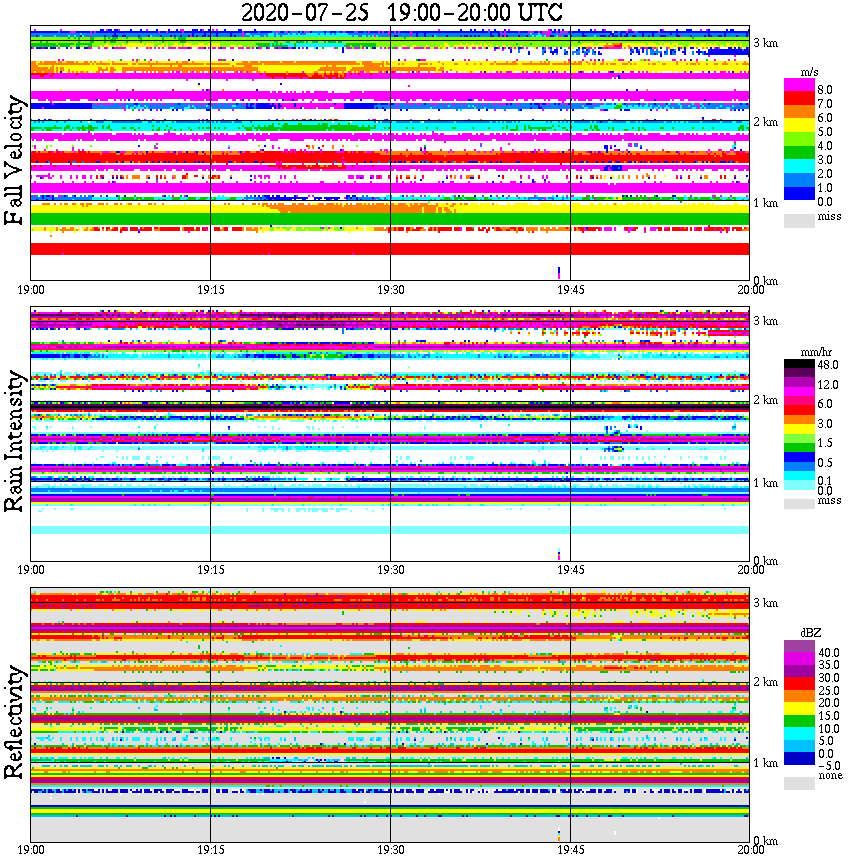Click the dark blue swatch in the m/s legend
The height and width of the screenshot is (868, 850).
coord(799,194)
